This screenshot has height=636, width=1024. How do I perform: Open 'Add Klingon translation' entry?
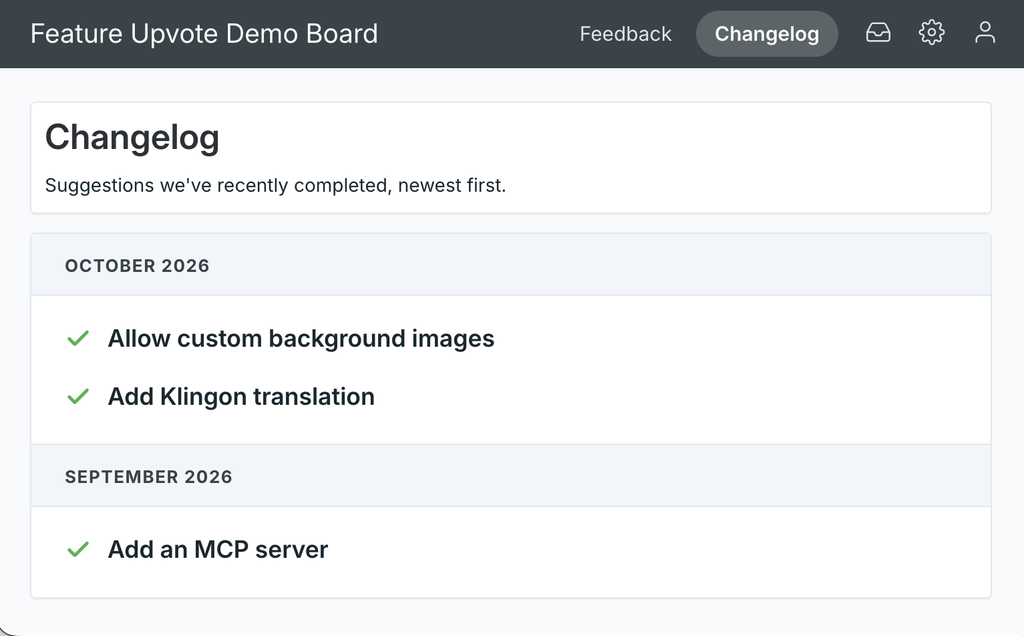coord(241,396)
